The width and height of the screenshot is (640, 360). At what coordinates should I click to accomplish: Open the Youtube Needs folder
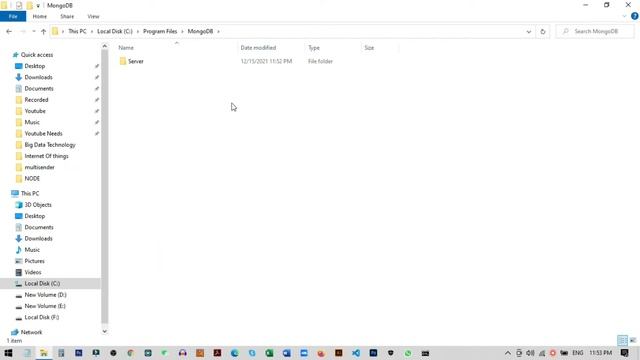(x=43, y=133)
